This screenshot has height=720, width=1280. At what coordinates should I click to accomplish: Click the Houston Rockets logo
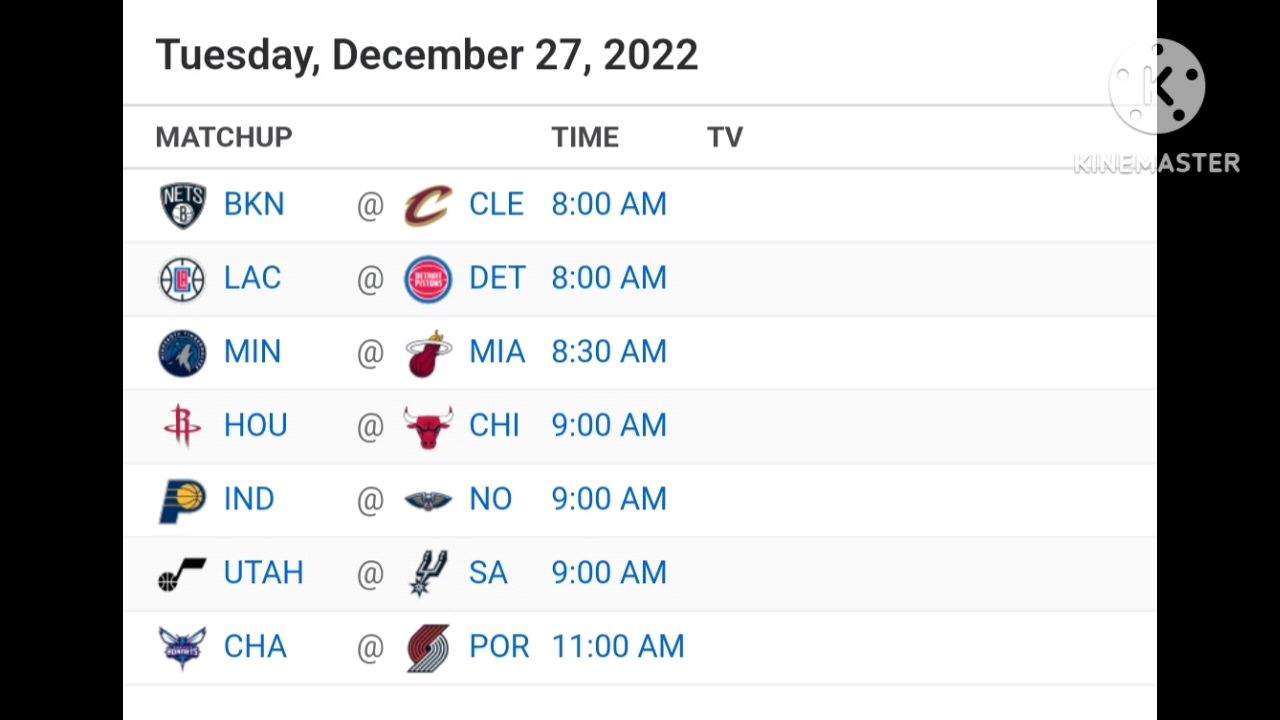pyautogui.click(x=182, y=426)
